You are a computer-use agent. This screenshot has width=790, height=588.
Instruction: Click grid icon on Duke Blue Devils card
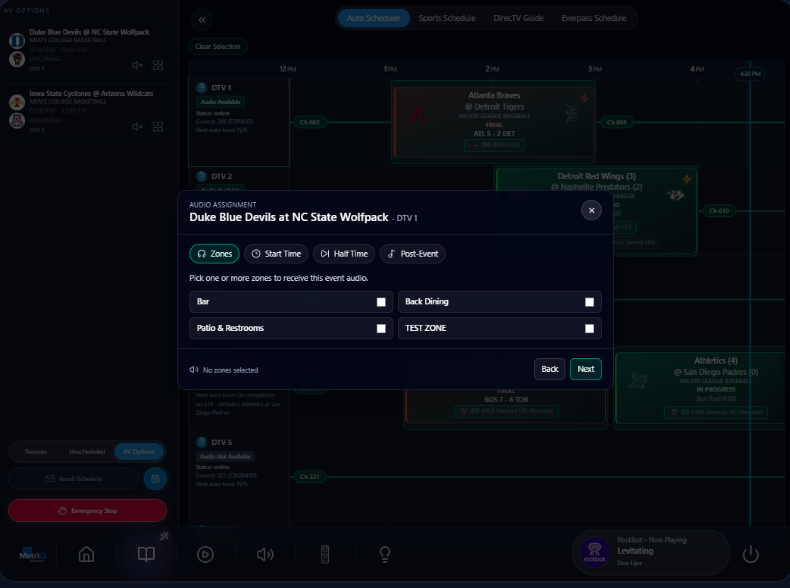[x=158, y=65]
